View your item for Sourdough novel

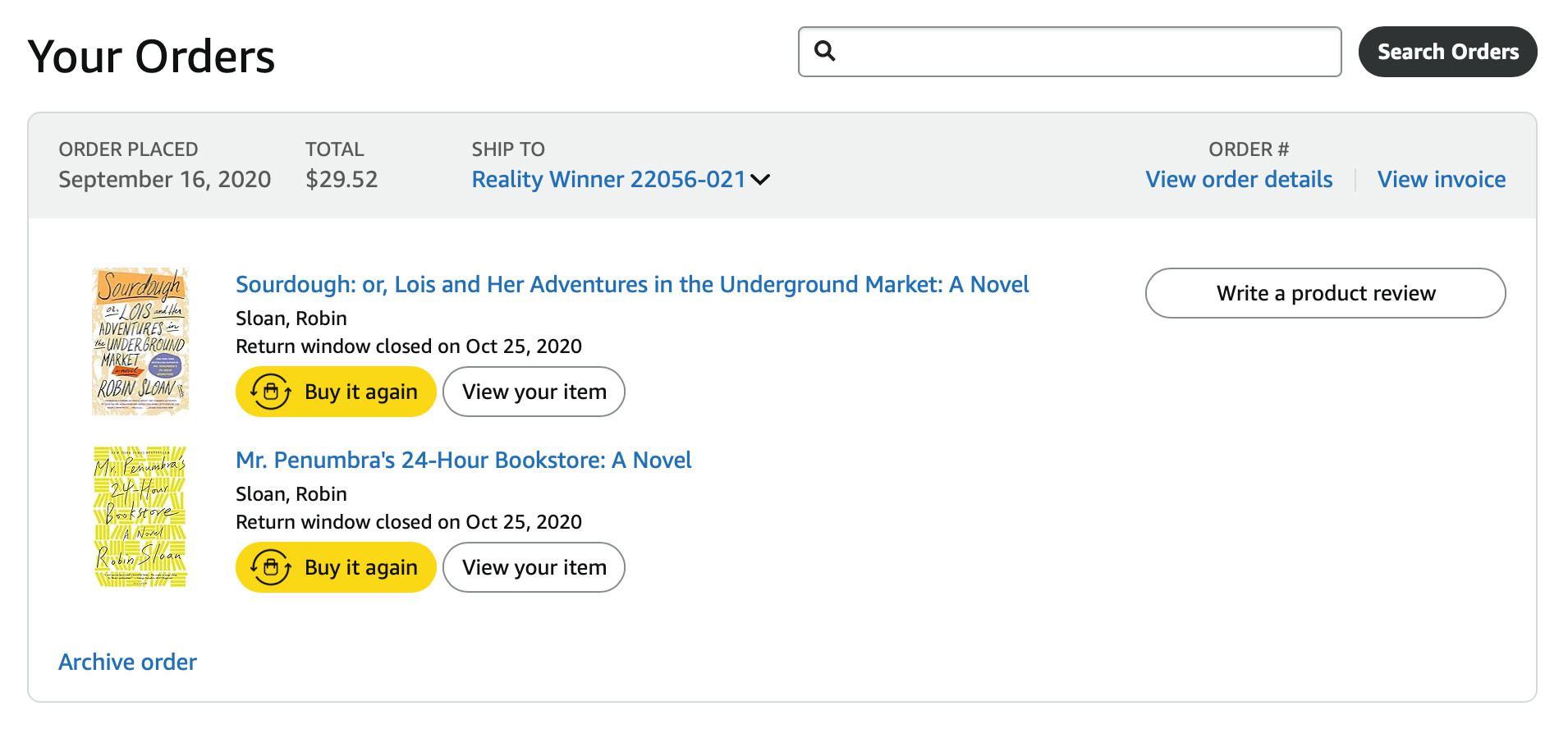tap(534, 392)
